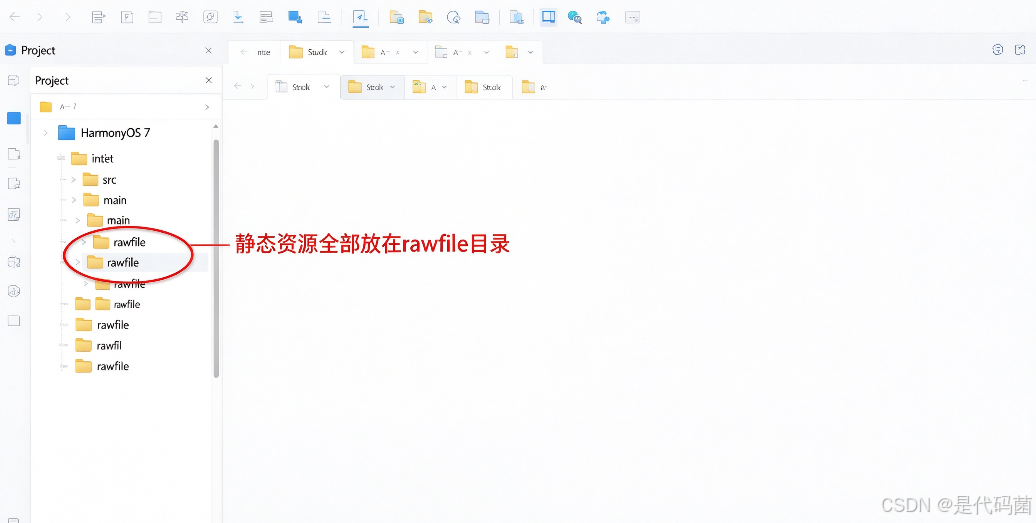
Task: Switch to the lower Strolk tab with a document icon
Action: (x=304, y=87)
